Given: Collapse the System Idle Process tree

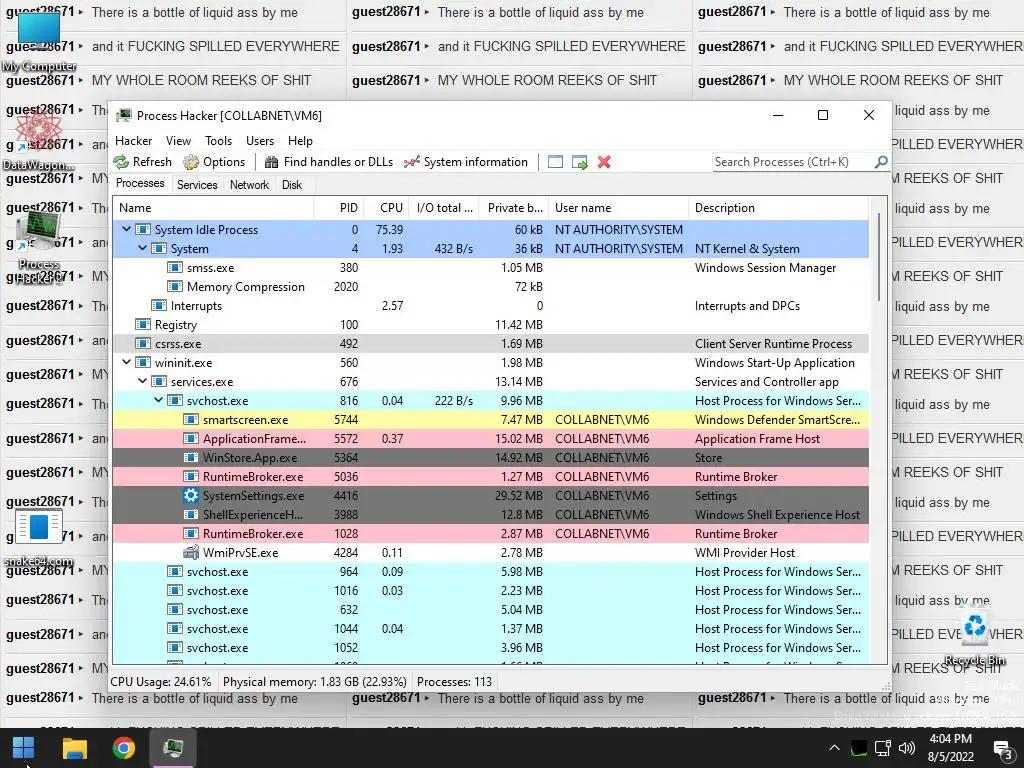Looking at the screenshot, I should pos(127,229).
